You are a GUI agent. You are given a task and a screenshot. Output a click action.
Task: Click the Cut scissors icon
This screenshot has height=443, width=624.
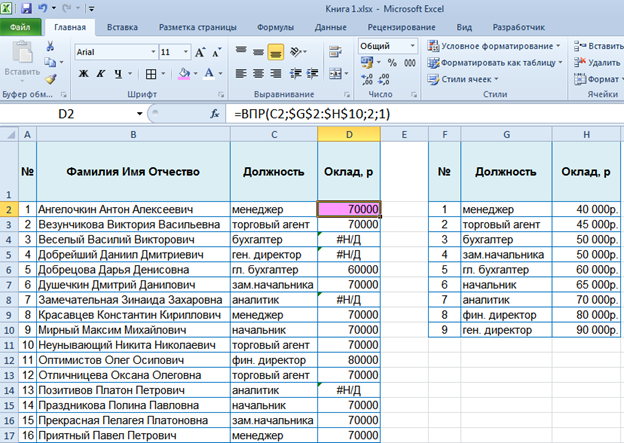(51, 46)
